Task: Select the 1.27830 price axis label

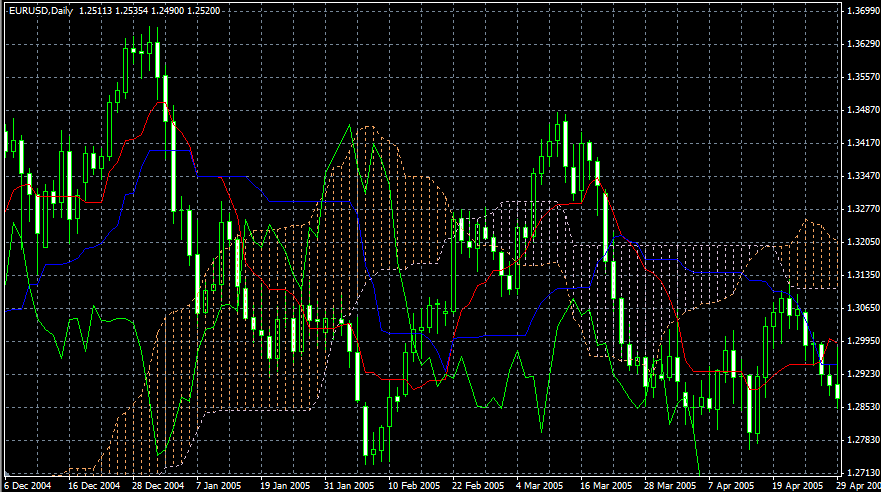Action: (863, 440)
